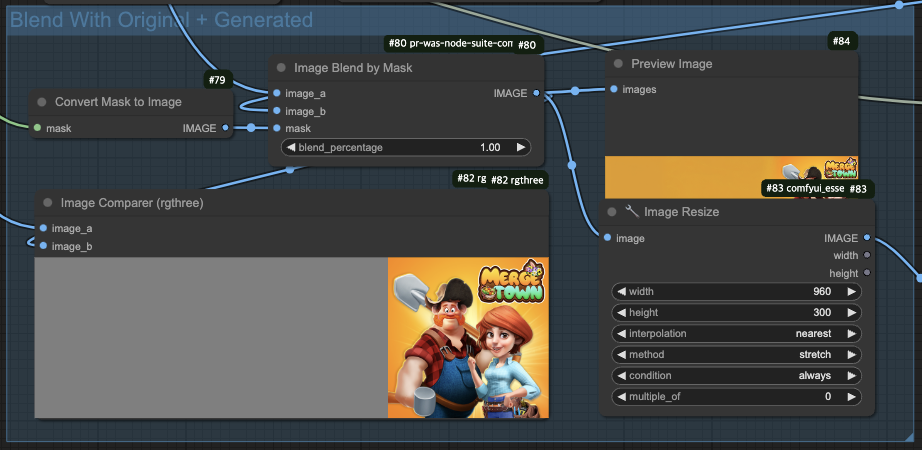Decrease width value with left arrow
This screenshot has width=922, height=450.
point(621,291)
